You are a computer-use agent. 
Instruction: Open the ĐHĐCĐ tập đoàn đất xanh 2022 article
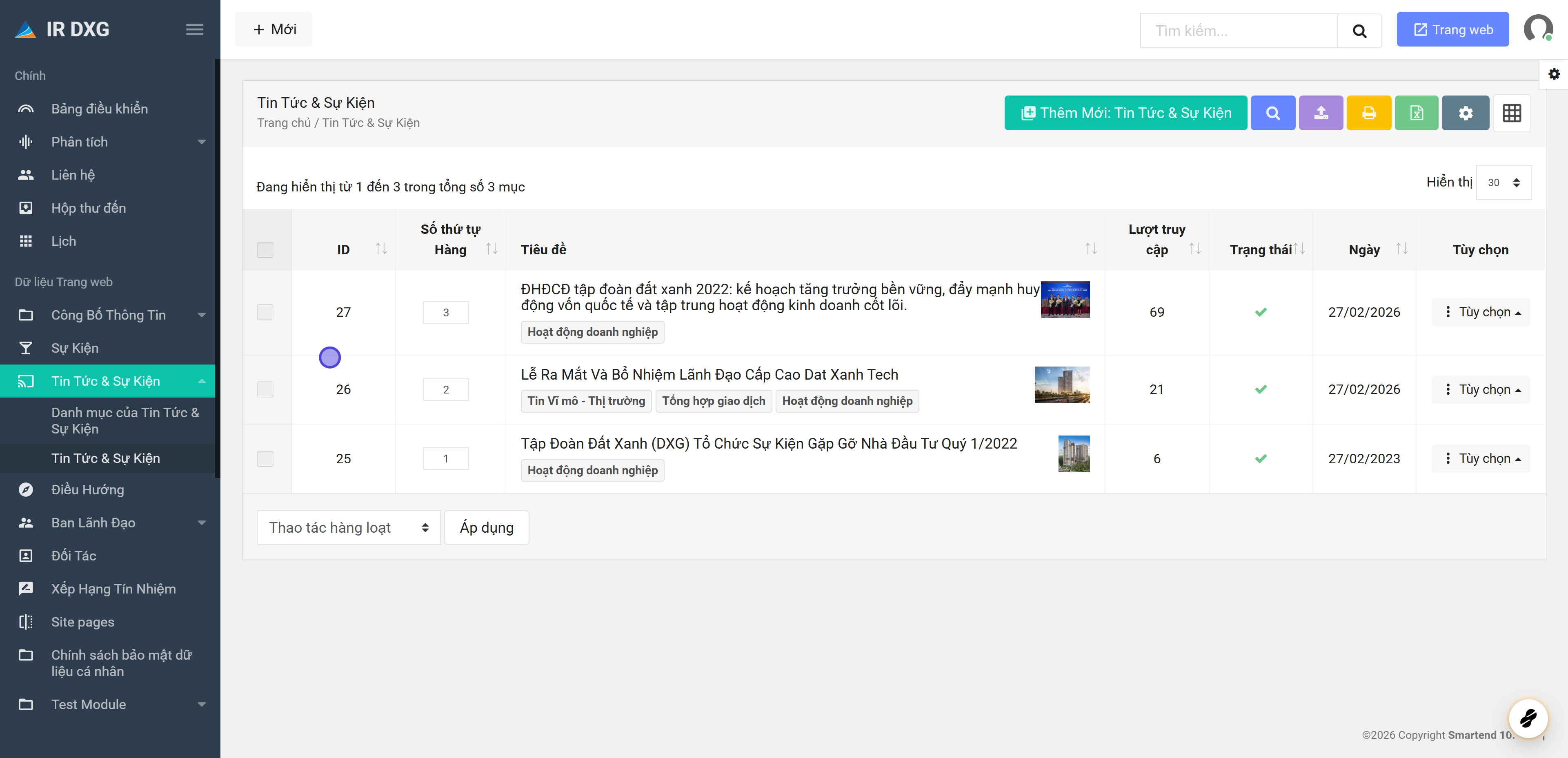click(780, 297)
